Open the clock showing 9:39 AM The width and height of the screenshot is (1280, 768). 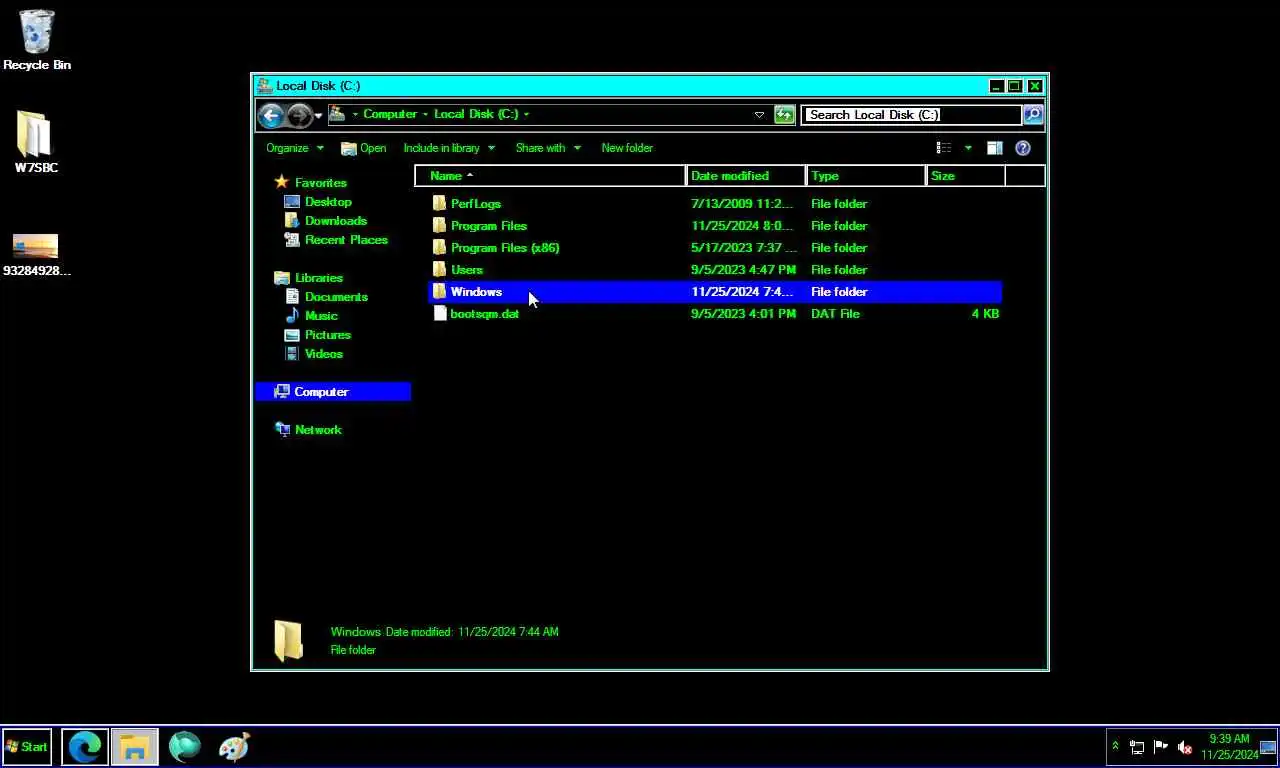click(x=1229, y=747)
